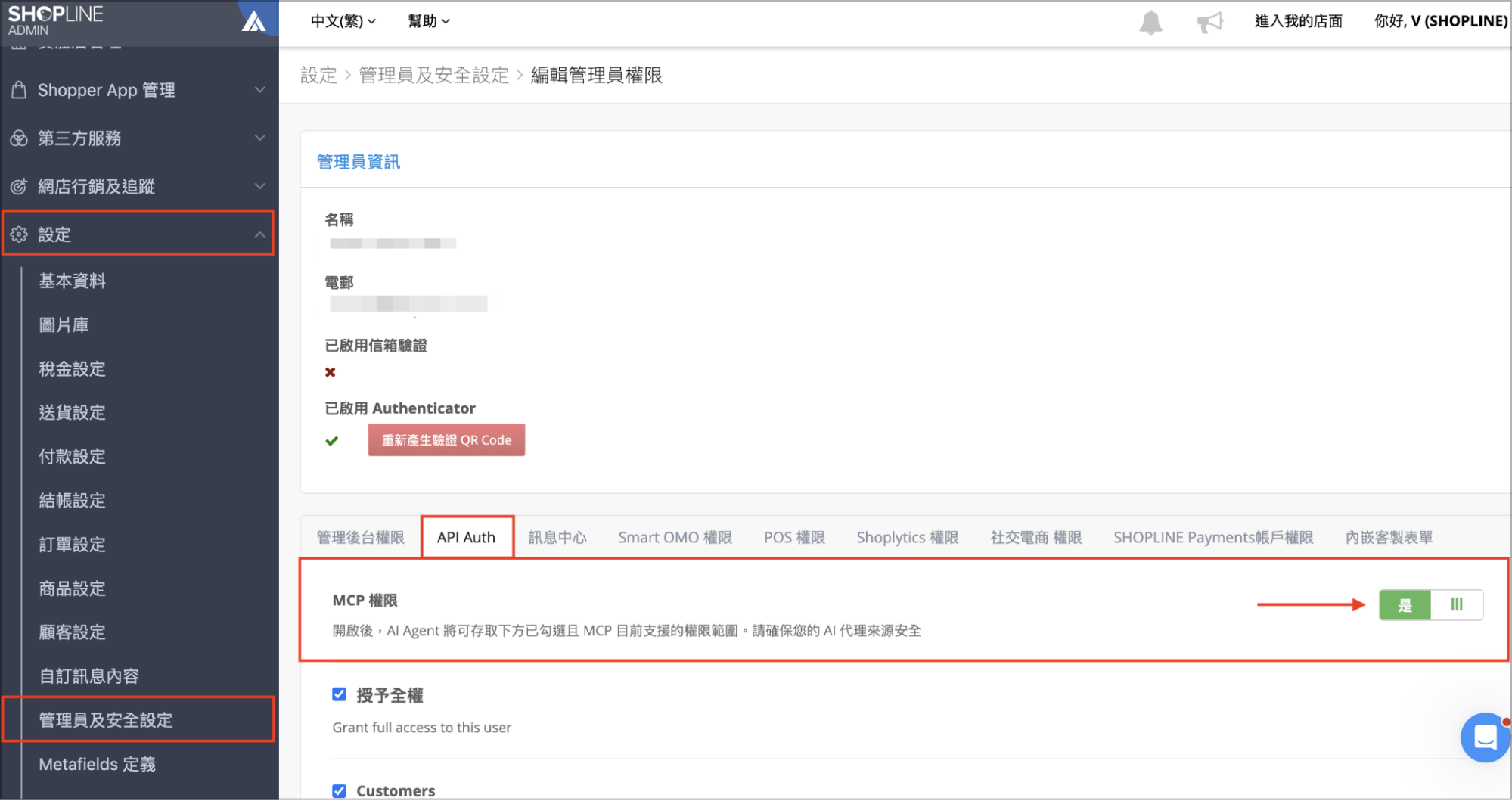
Task: Collapse the 設定 menu chevron
Action: point(259,234)
